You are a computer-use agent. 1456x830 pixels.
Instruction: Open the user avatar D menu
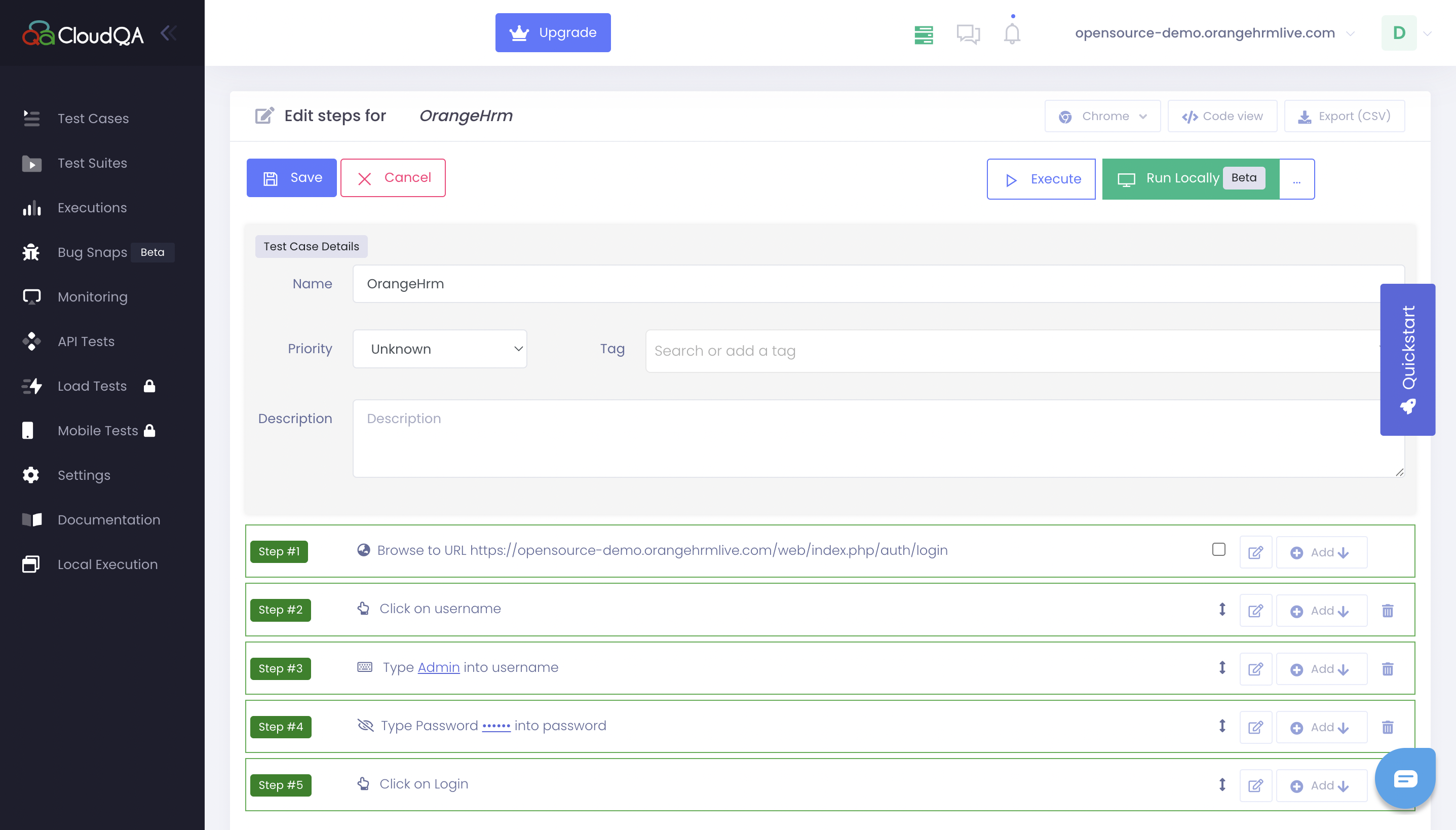tap(1398, 32)
